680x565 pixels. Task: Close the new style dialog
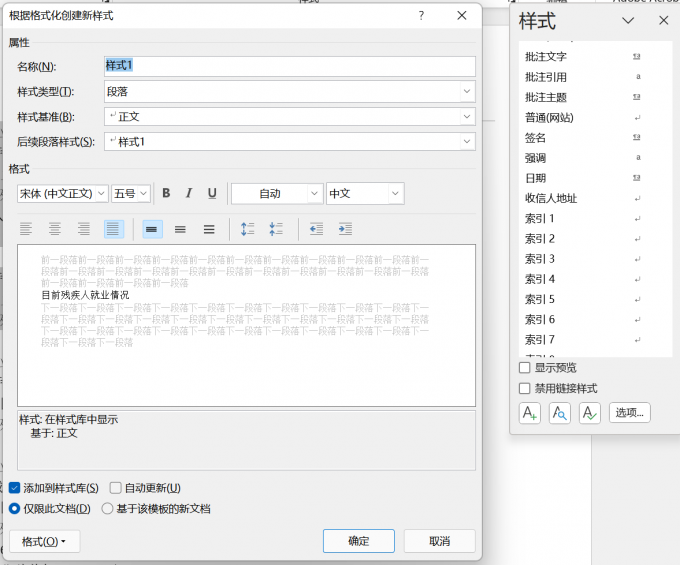pos(462,16)
